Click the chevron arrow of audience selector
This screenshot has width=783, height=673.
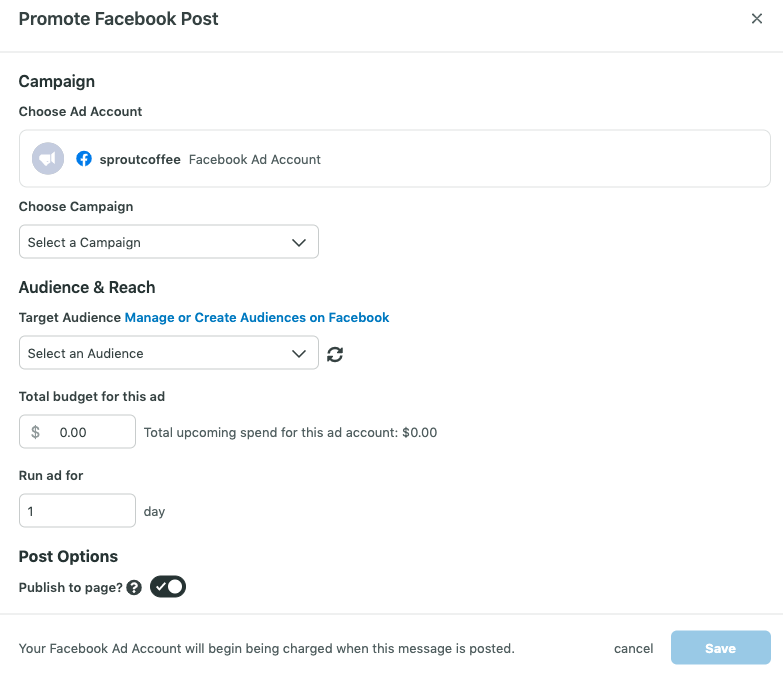coord(299,354)
